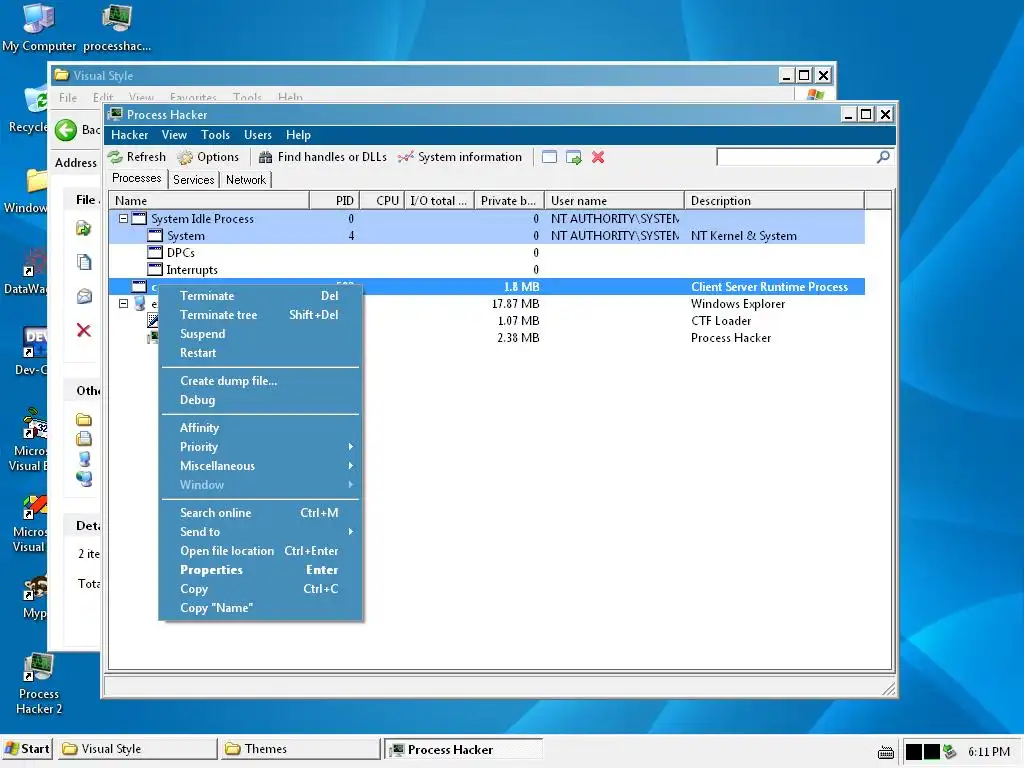Select Copy "Name" menu entry

[260, 607]
